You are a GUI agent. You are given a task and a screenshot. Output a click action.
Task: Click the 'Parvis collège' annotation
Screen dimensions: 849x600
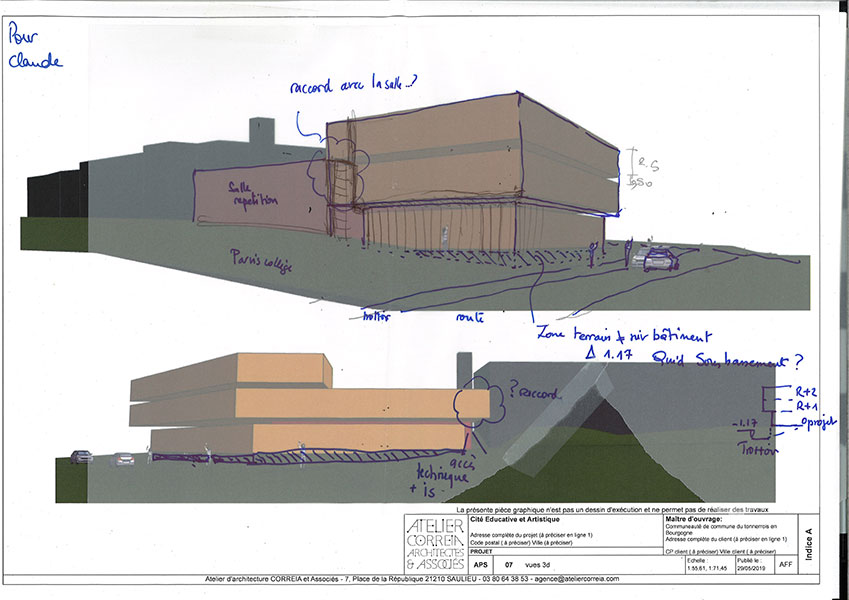tap(260, 260)
